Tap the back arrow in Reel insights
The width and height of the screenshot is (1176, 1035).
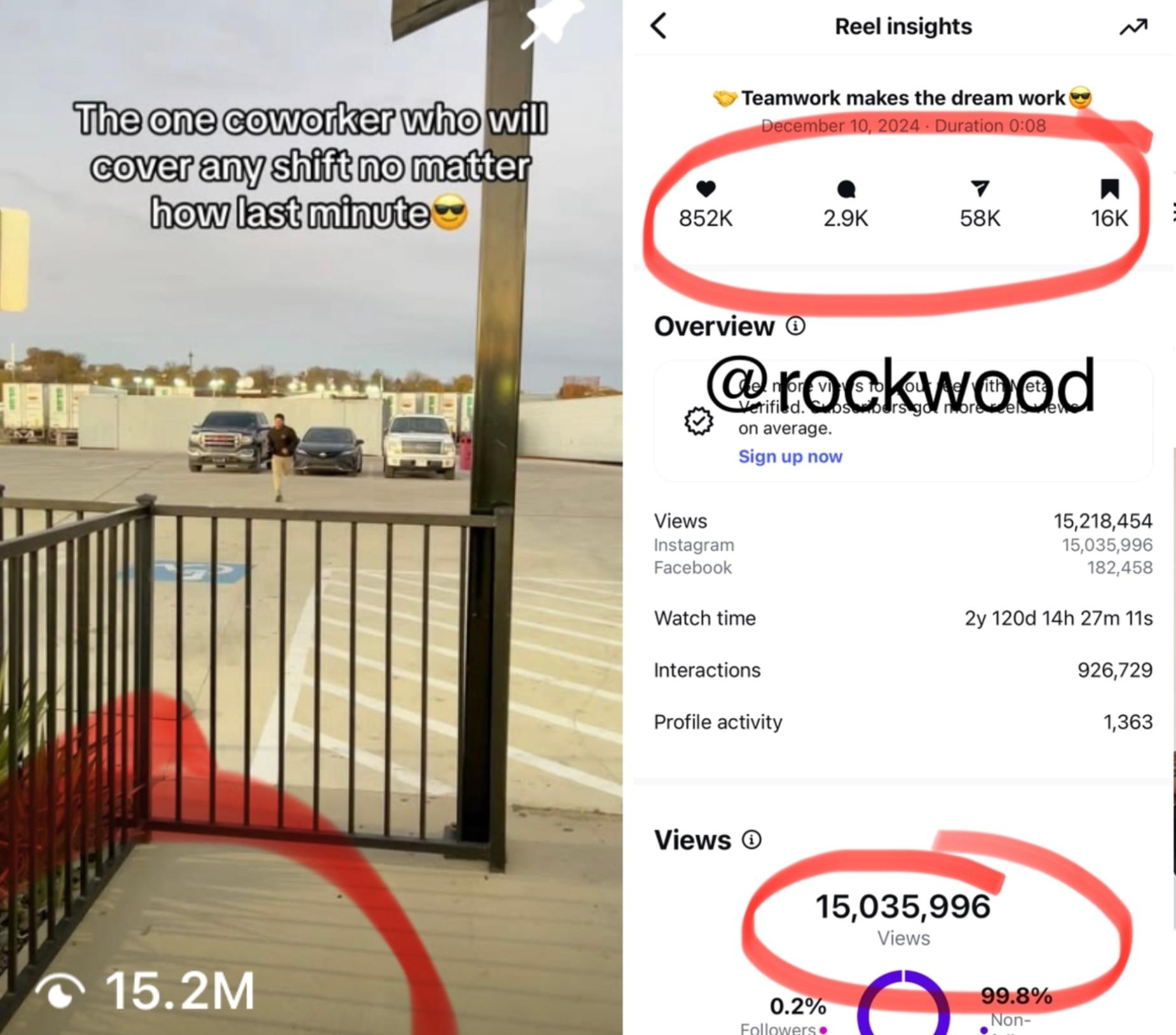point(659,26)
